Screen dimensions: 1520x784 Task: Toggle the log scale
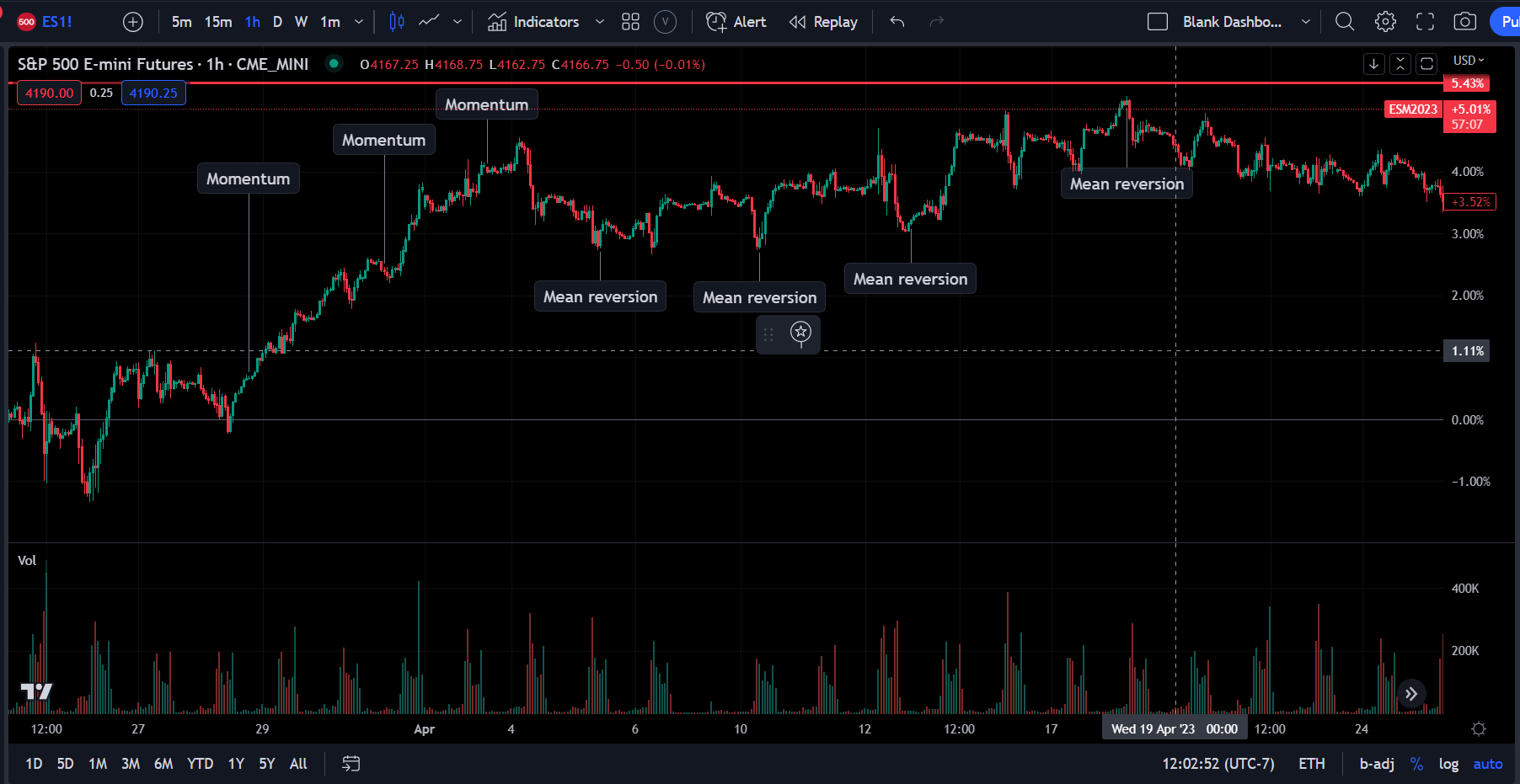click(x=1448, y=764)
